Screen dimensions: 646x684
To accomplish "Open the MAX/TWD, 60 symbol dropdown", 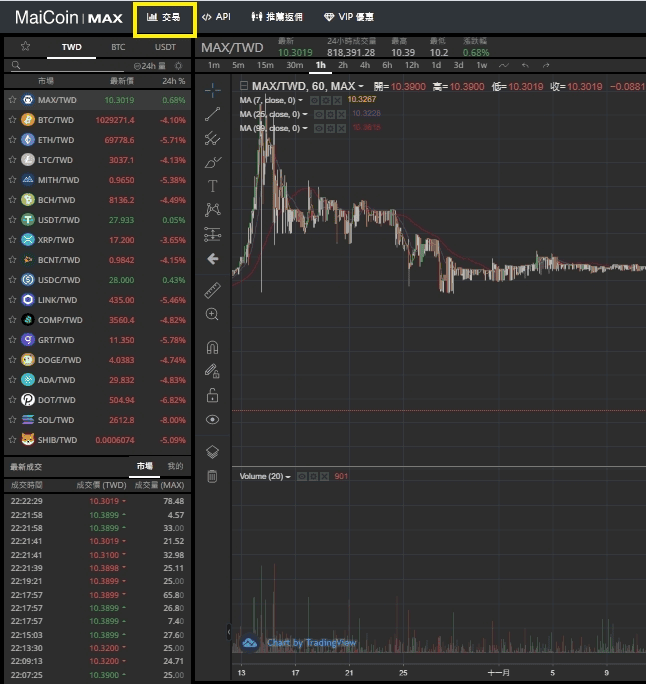I will (360, 86).
